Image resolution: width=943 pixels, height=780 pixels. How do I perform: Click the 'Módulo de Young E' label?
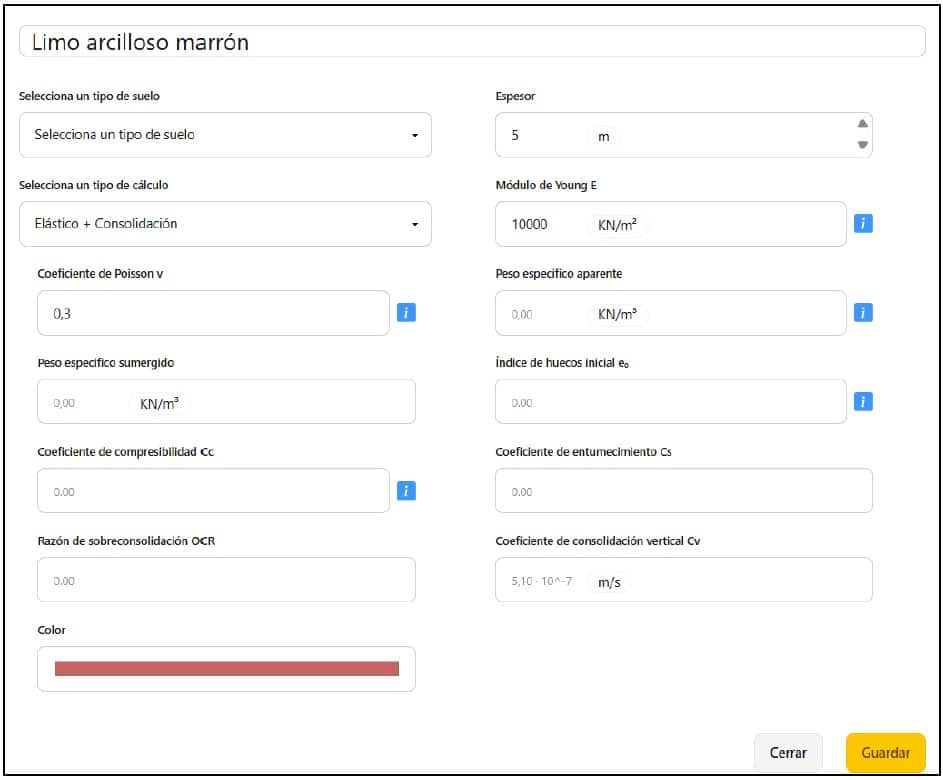(546, 185)
